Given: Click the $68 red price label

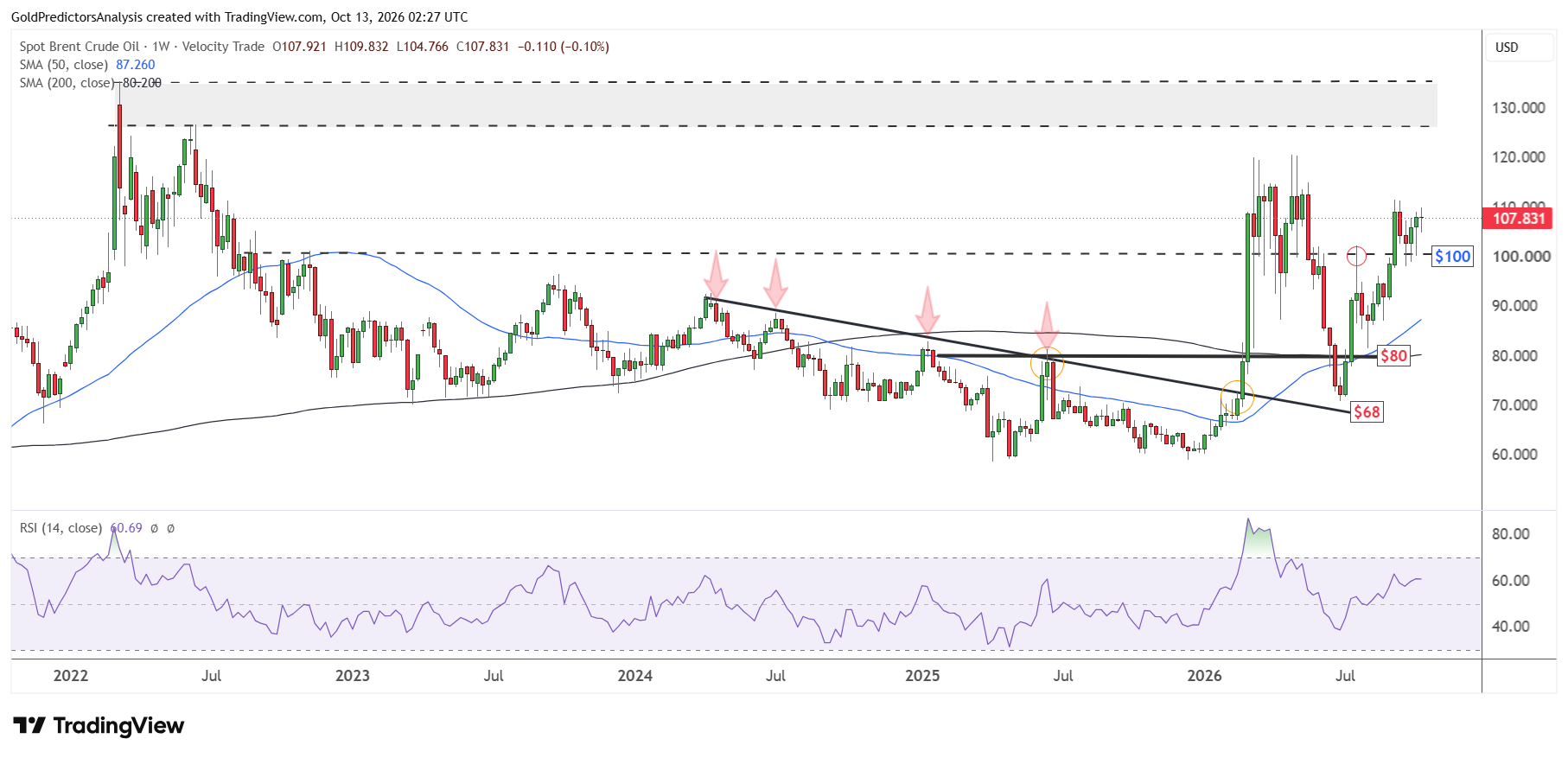Looking at the screenshot, I should (x=1367, y=411).
